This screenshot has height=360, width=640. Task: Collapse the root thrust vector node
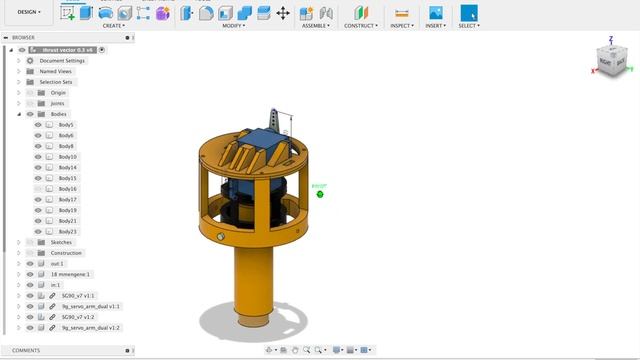11,50
